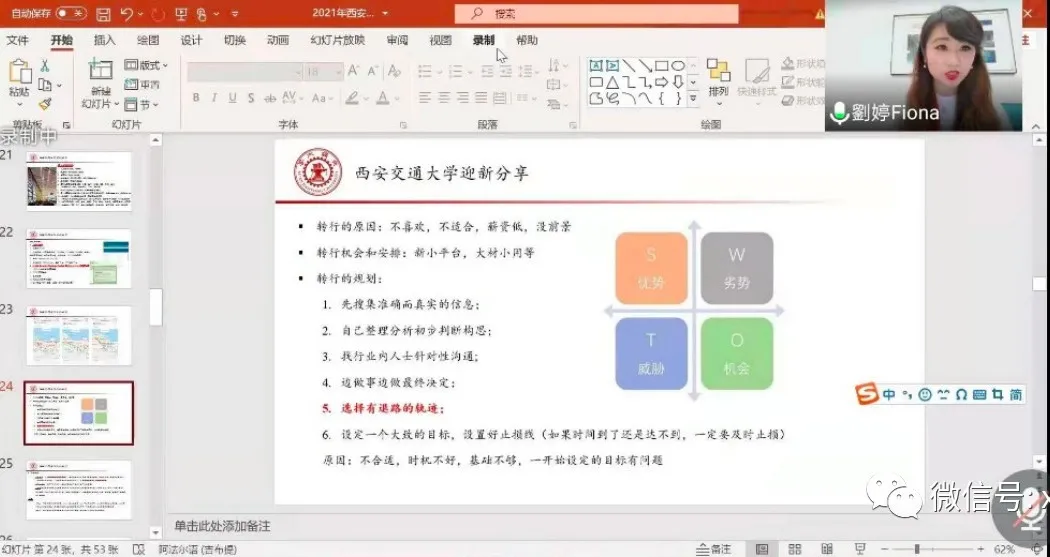Click the zoom slider in status bar
1050x557 pixels.
point(917,549)
